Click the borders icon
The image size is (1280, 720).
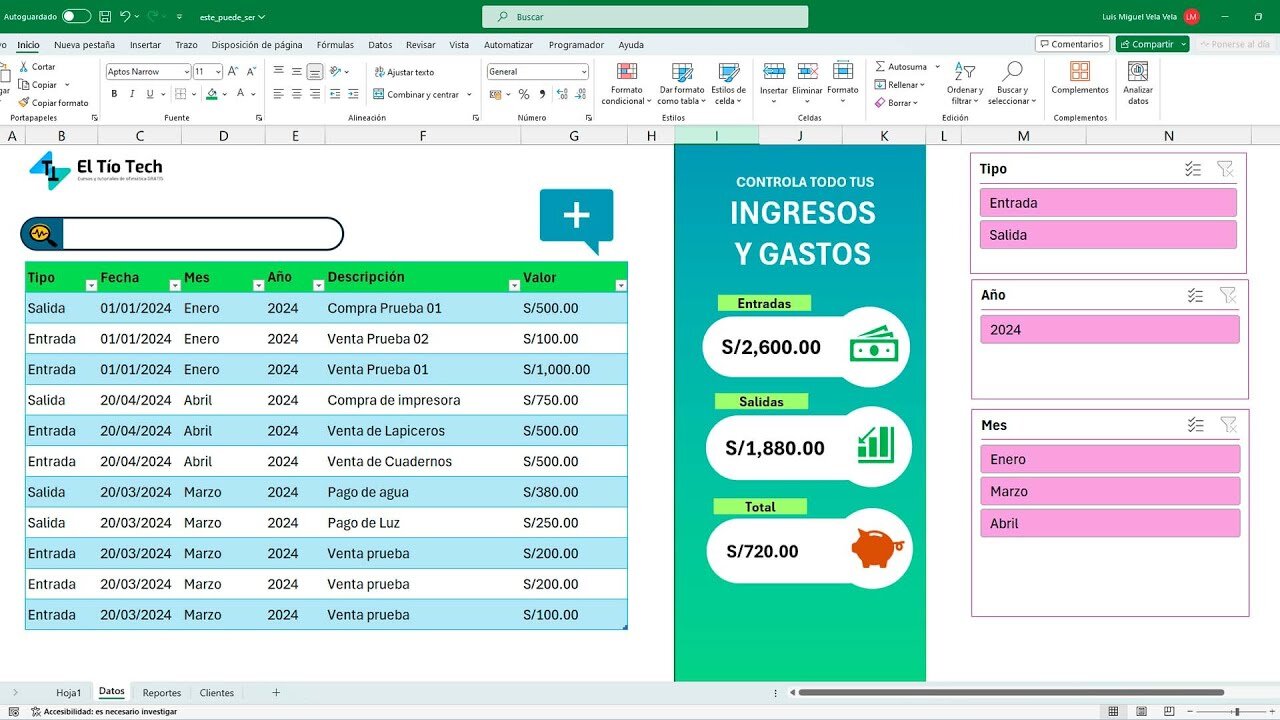179,94
